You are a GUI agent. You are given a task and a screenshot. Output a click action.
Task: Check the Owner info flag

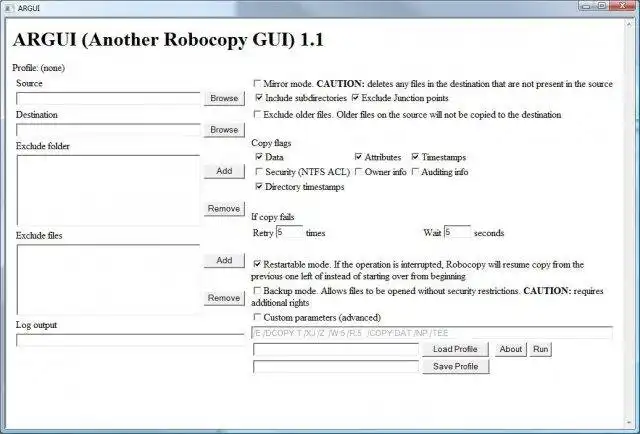(358, 171)
